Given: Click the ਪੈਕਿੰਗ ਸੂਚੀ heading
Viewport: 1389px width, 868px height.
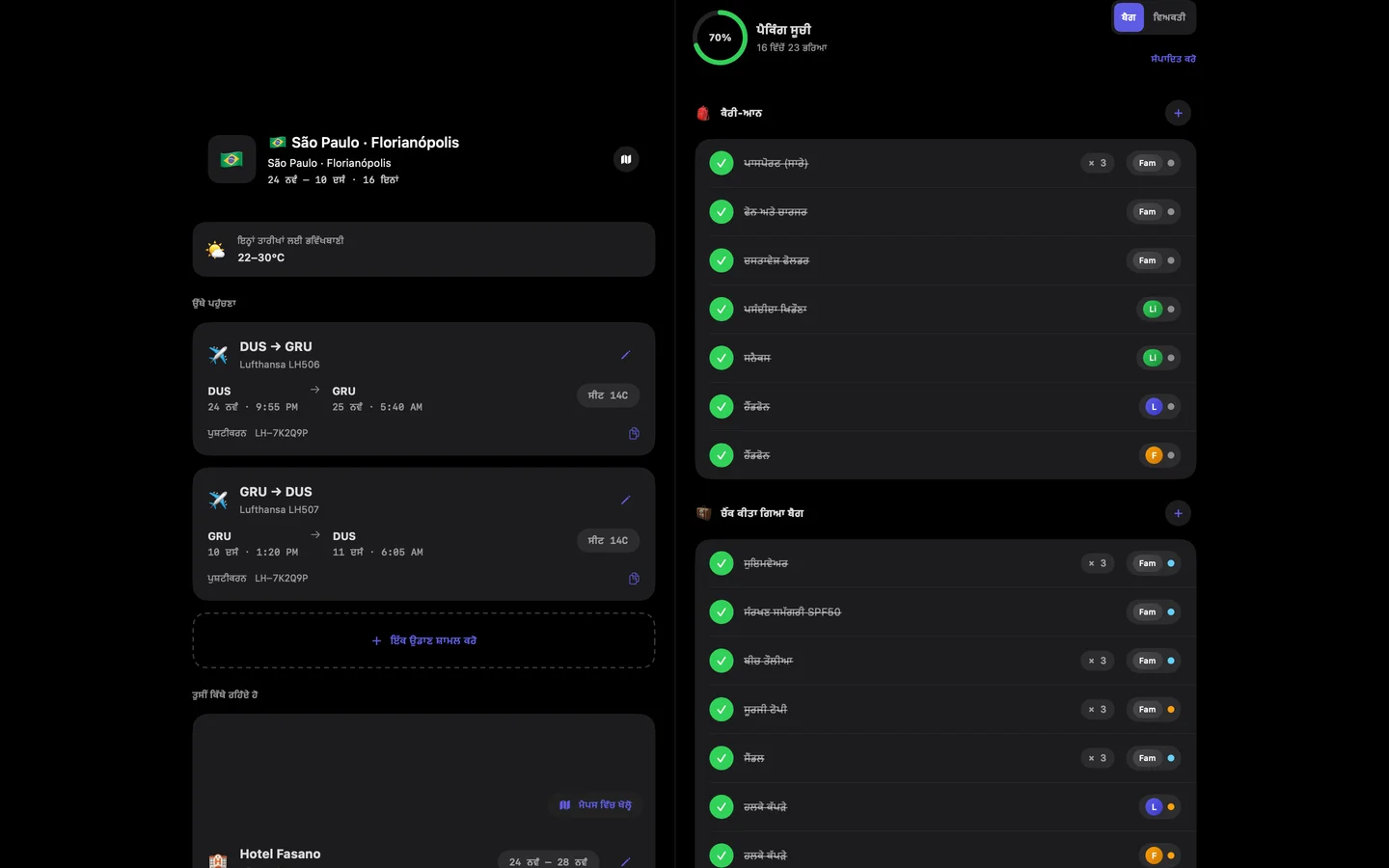Looking at the screenshot, I should pyautogui.click(x=783, y=30).
